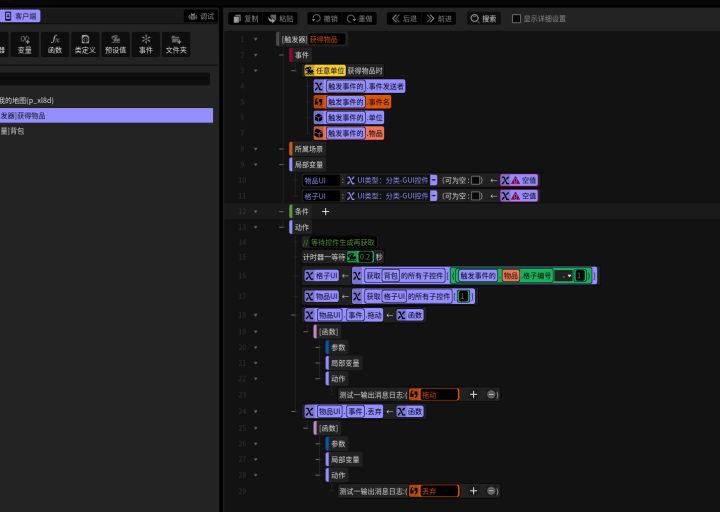The height and width of the screenshot is (512, 720).
Task: Click the 函数 (Function) toolbar icon
Action: pyautogui.click(x=55, y=43)
